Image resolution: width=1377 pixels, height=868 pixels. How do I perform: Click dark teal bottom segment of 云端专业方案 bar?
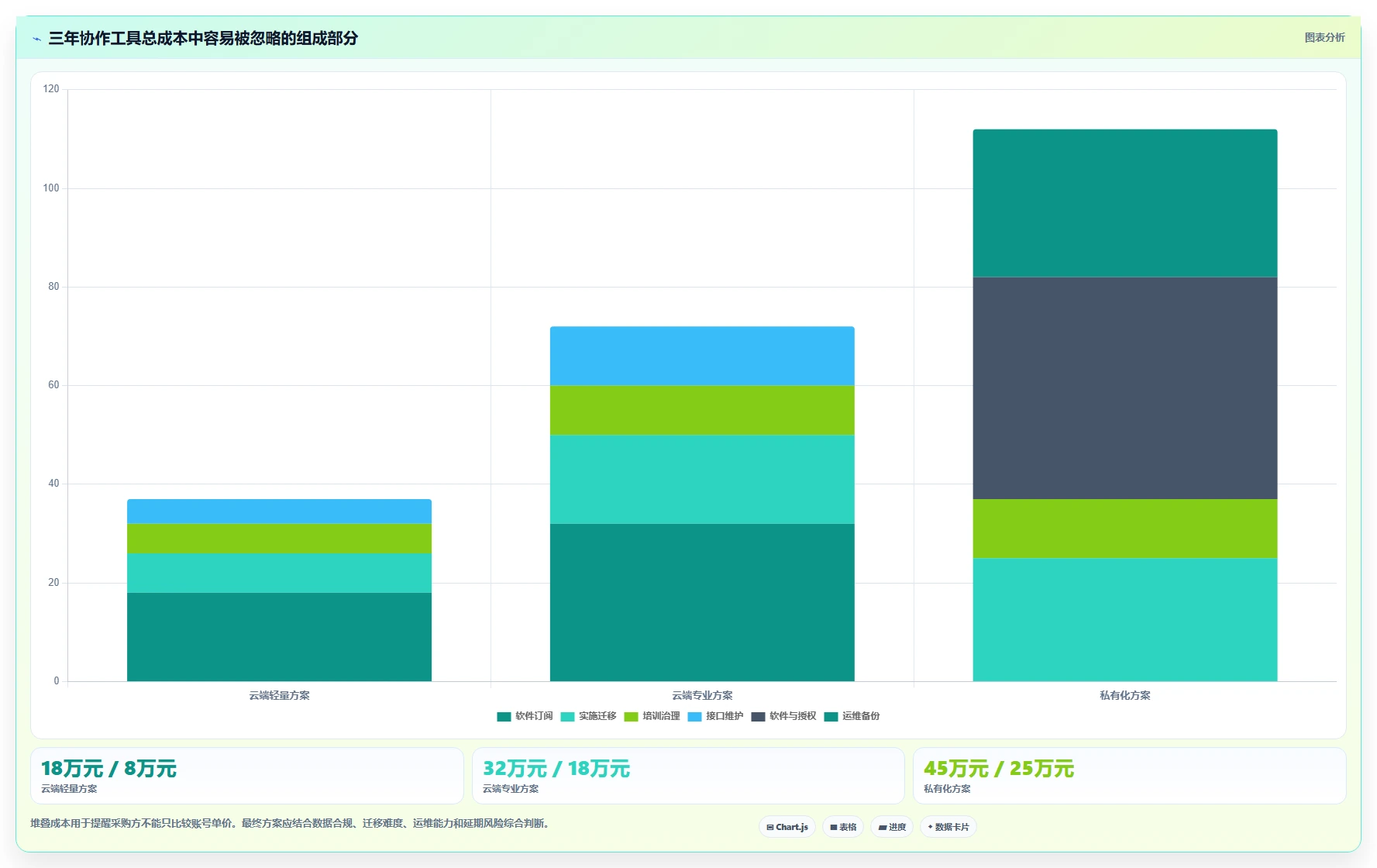pos(702,602)
